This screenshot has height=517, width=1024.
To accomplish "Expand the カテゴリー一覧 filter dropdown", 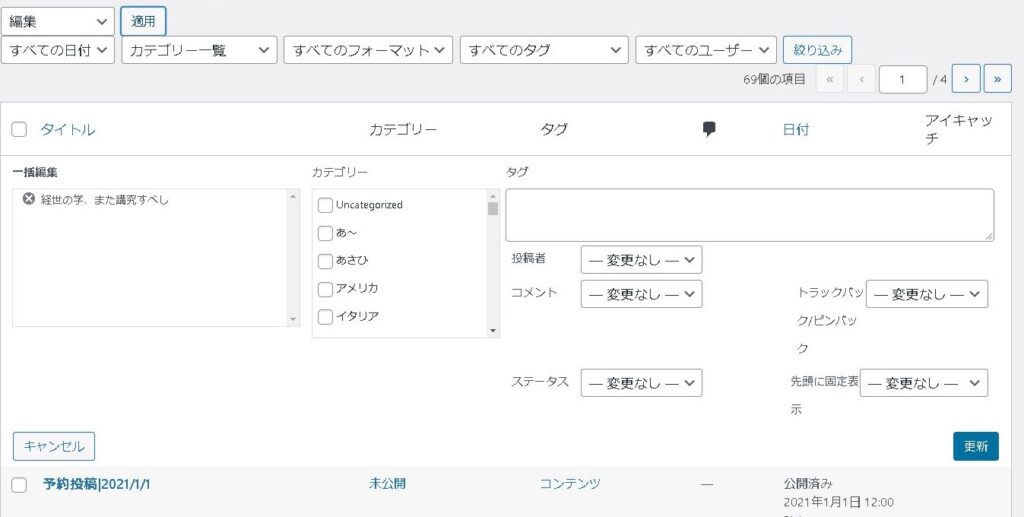I will 199,50.
